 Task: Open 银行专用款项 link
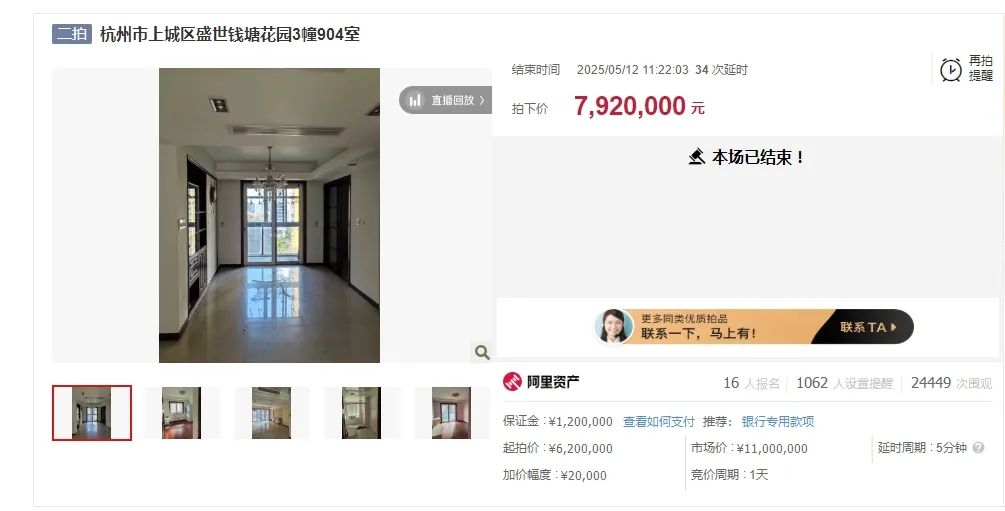tap(778, 422)
